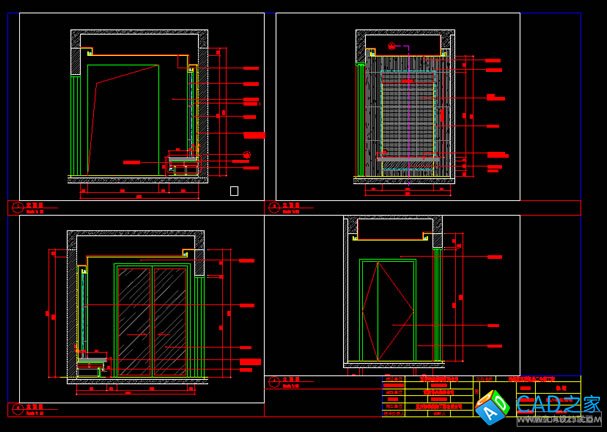Click the top-left view's circular title marker
607x432 pixels.
tap(16, 208)
